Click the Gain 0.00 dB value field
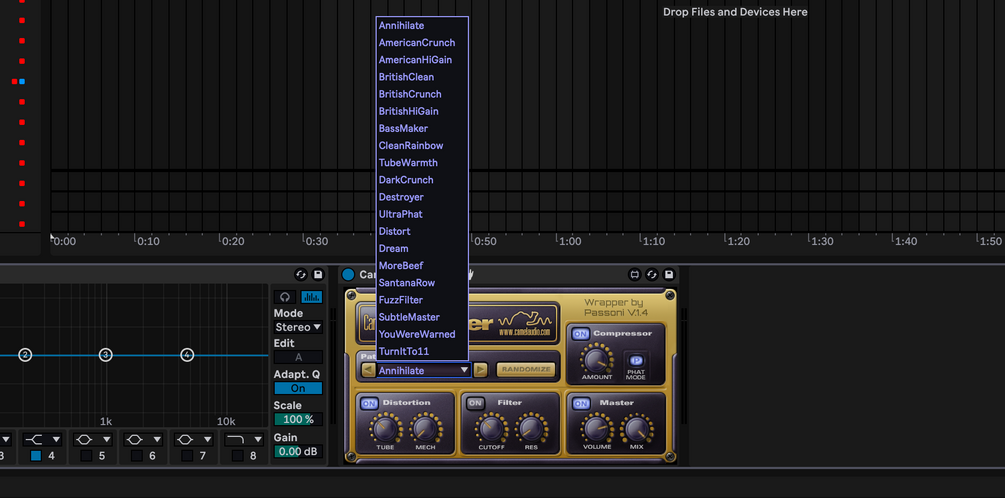Image resolution: width=1005 pixels, height=498 pixels. (x=298, y=451)
